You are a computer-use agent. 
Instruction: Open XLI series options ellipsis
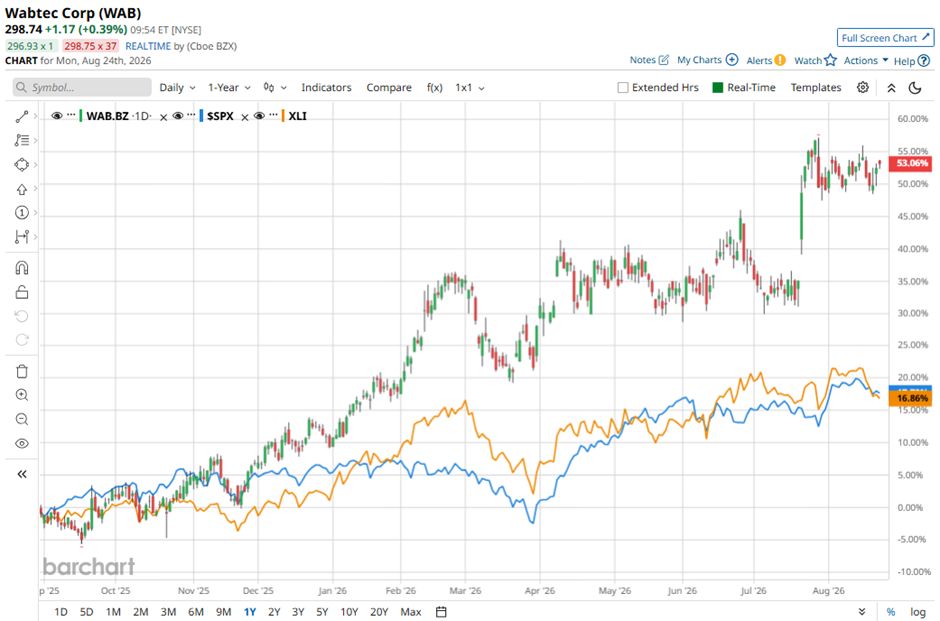273,114
